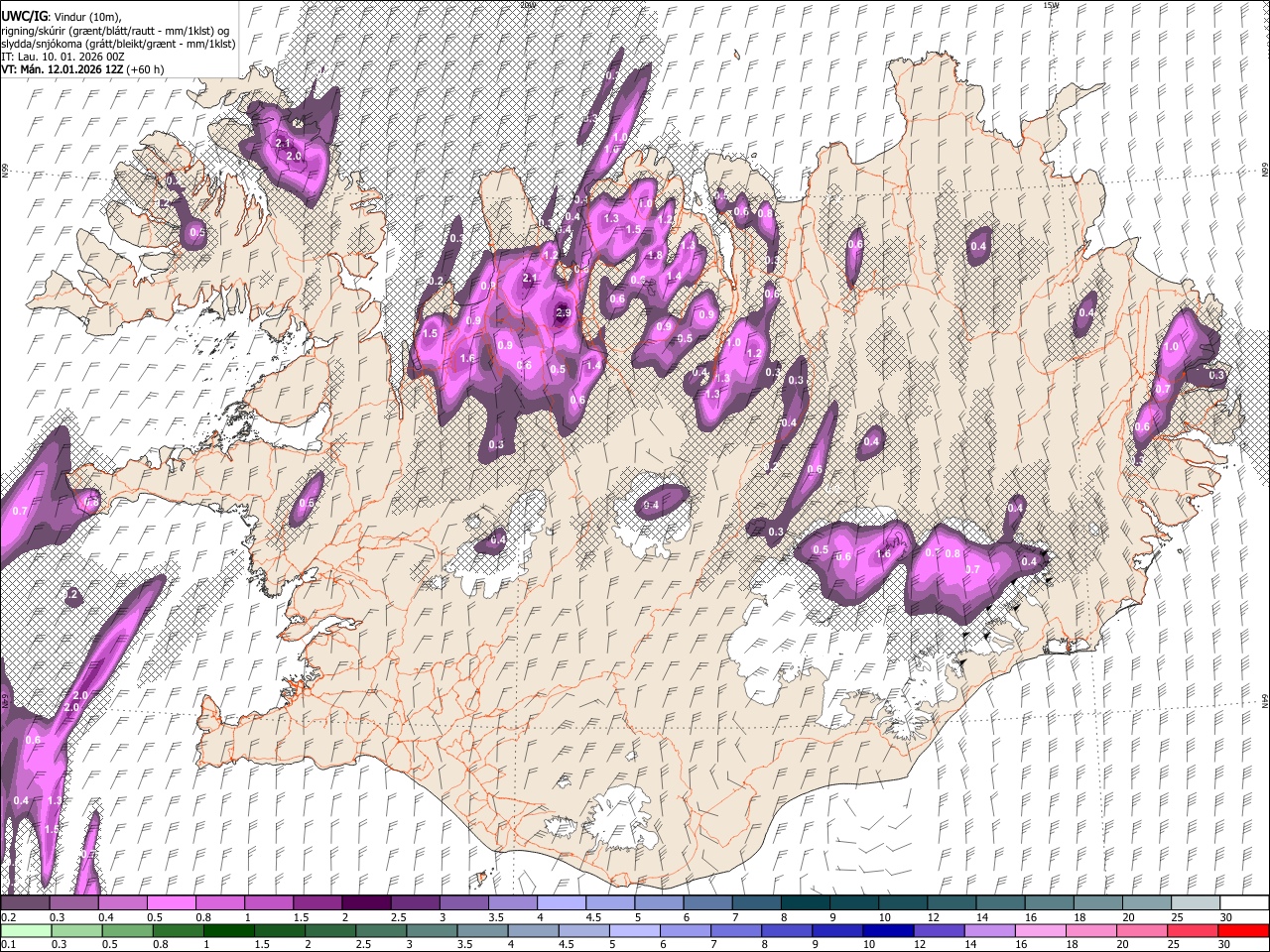Click the 2.9 peak snowfall value on map

[x=564, y=313]
